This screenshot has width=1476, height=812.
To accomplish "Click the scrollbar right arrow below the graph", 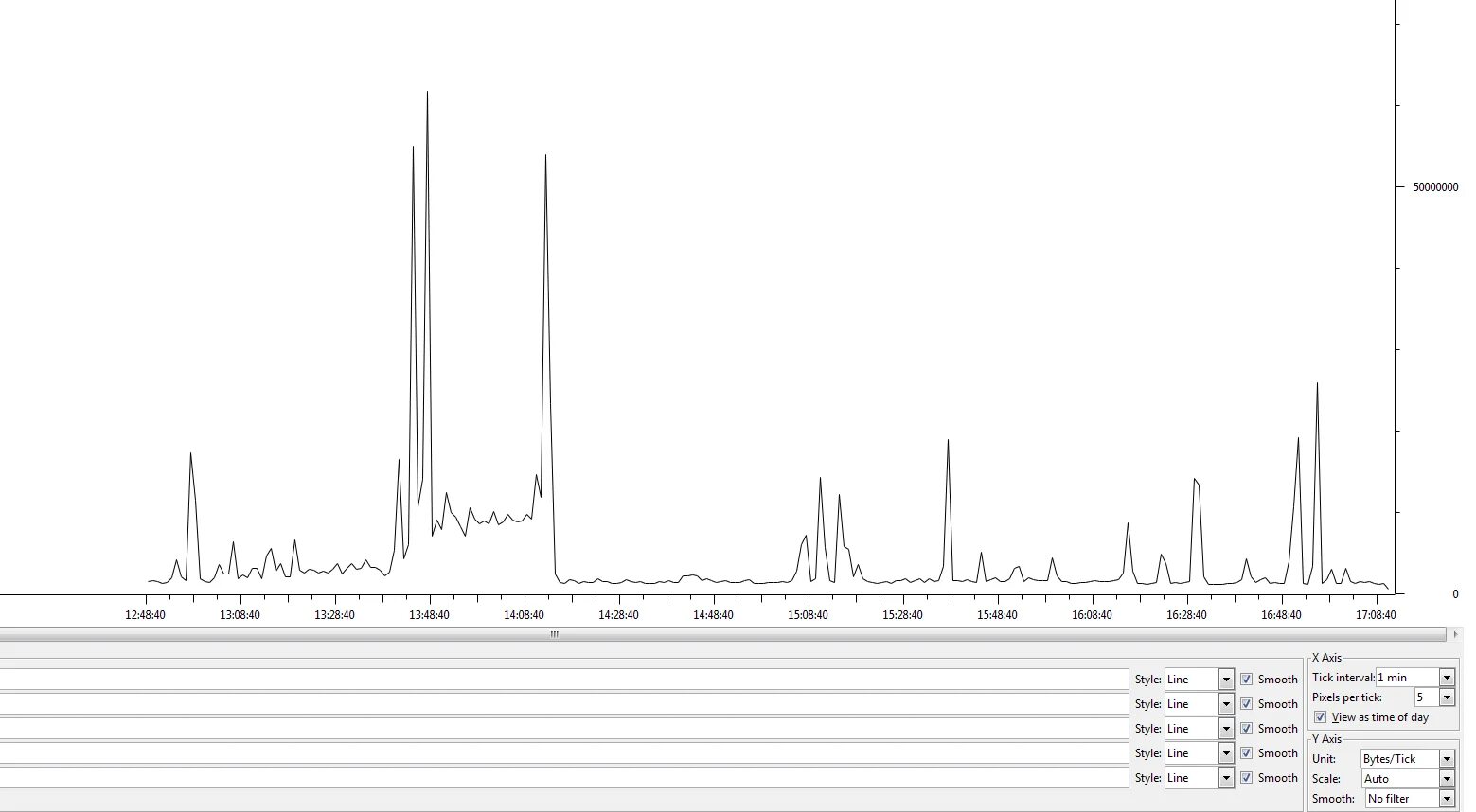I will click(x=1455, y=635).
